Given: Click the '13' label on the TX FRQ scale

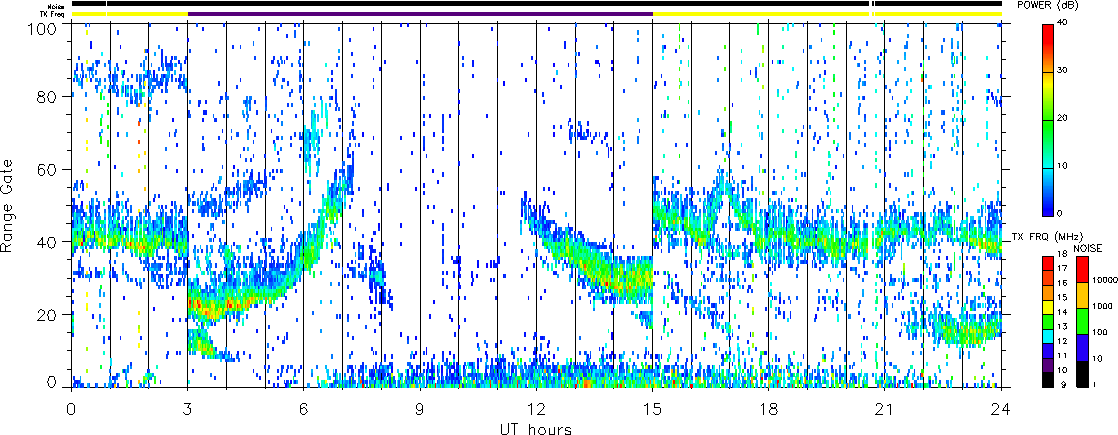Looking at the screenshot, I should pyautogui.click(x=1062, y=327).
